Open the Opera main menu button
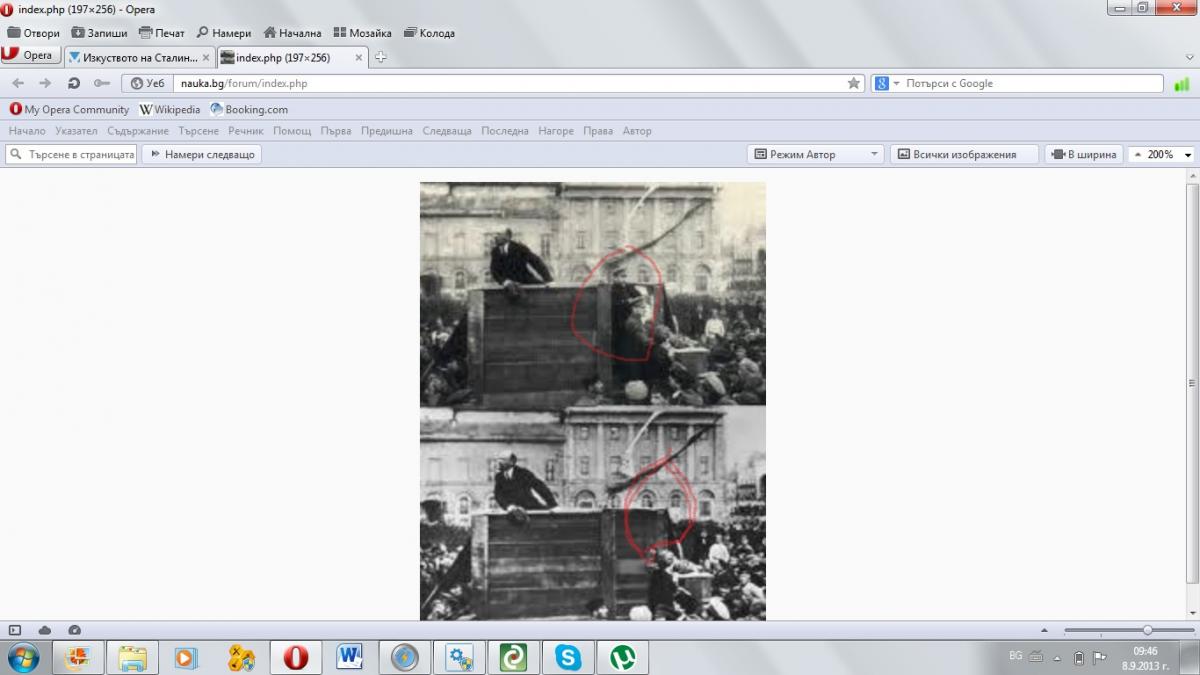Screen dimensions: 1200x675 point(30,56)
